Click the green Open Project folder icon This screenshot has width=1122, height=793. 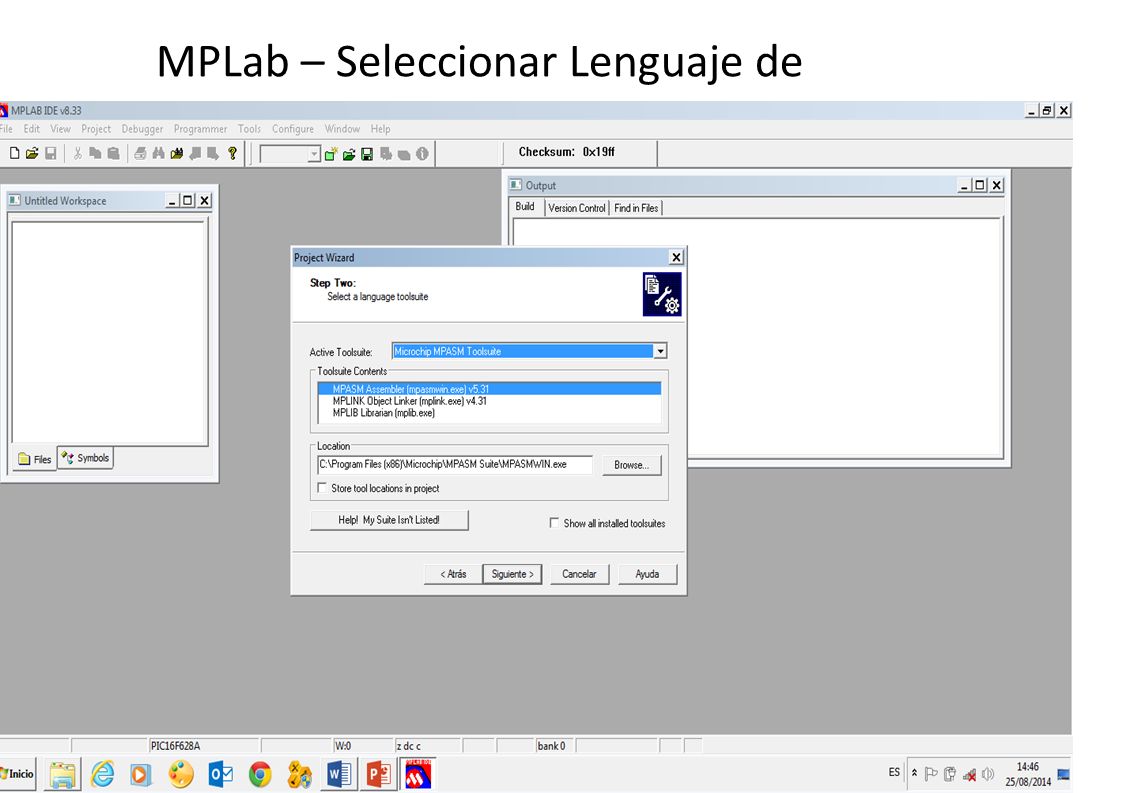[x=348, y=154]
